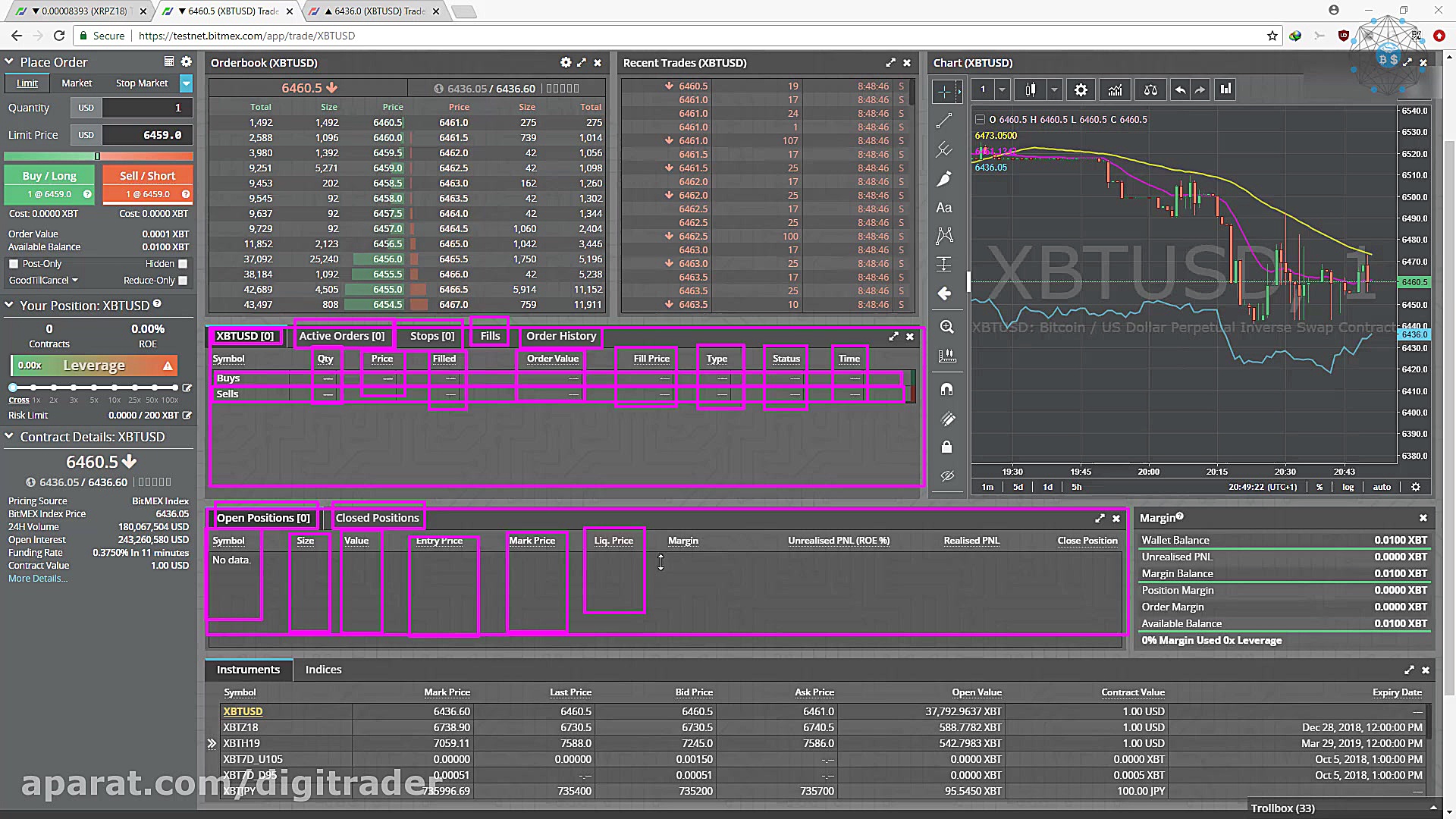Toggle log scale on chart
This screenshot has width=1456, height=819.
[x=1348, y=487]
